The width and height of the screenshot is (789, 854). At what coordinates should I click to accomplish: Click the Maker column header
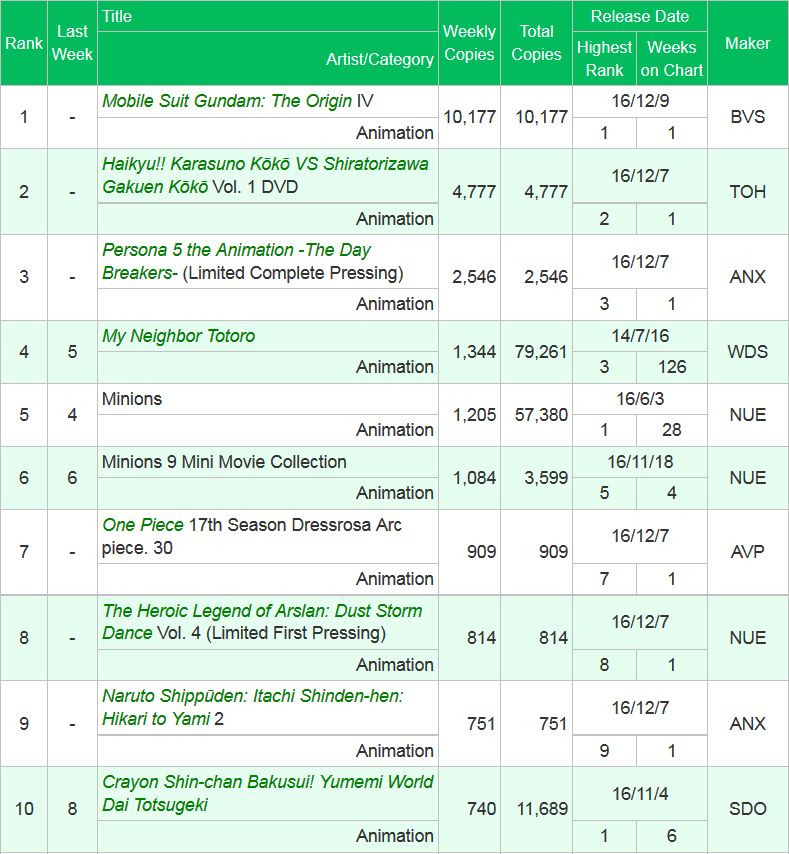click(747, 43)
